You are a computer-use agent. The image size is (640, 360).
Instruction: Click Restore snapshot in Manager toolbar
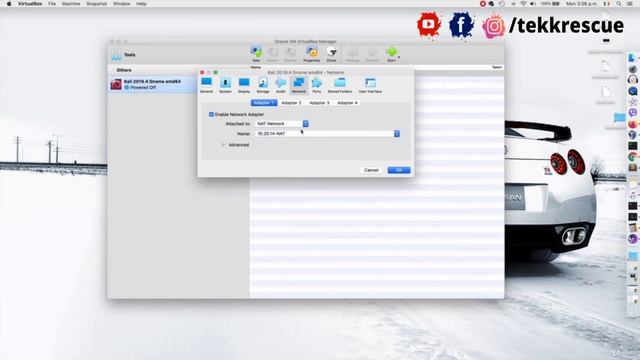290,54
